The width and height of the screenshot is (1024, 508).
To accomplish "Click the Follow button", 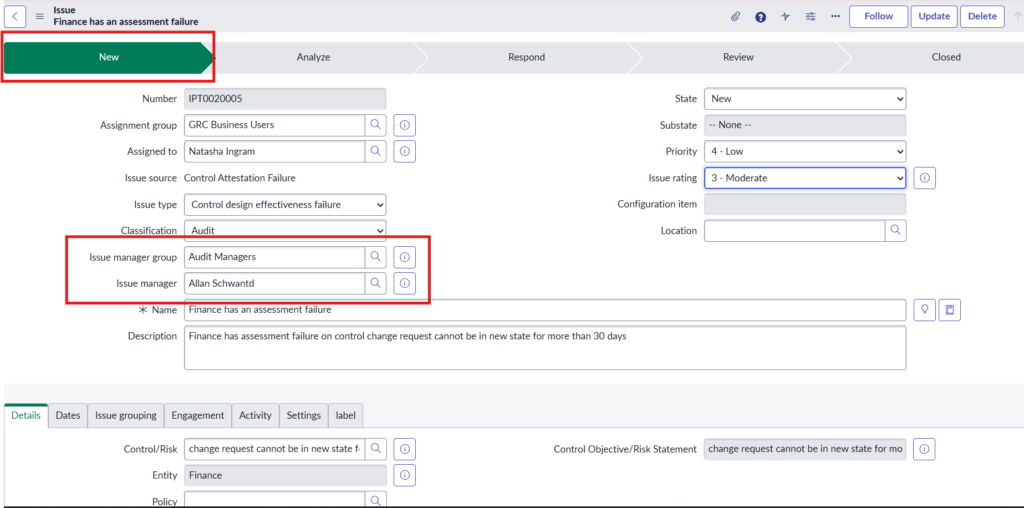I will [878, 16].
